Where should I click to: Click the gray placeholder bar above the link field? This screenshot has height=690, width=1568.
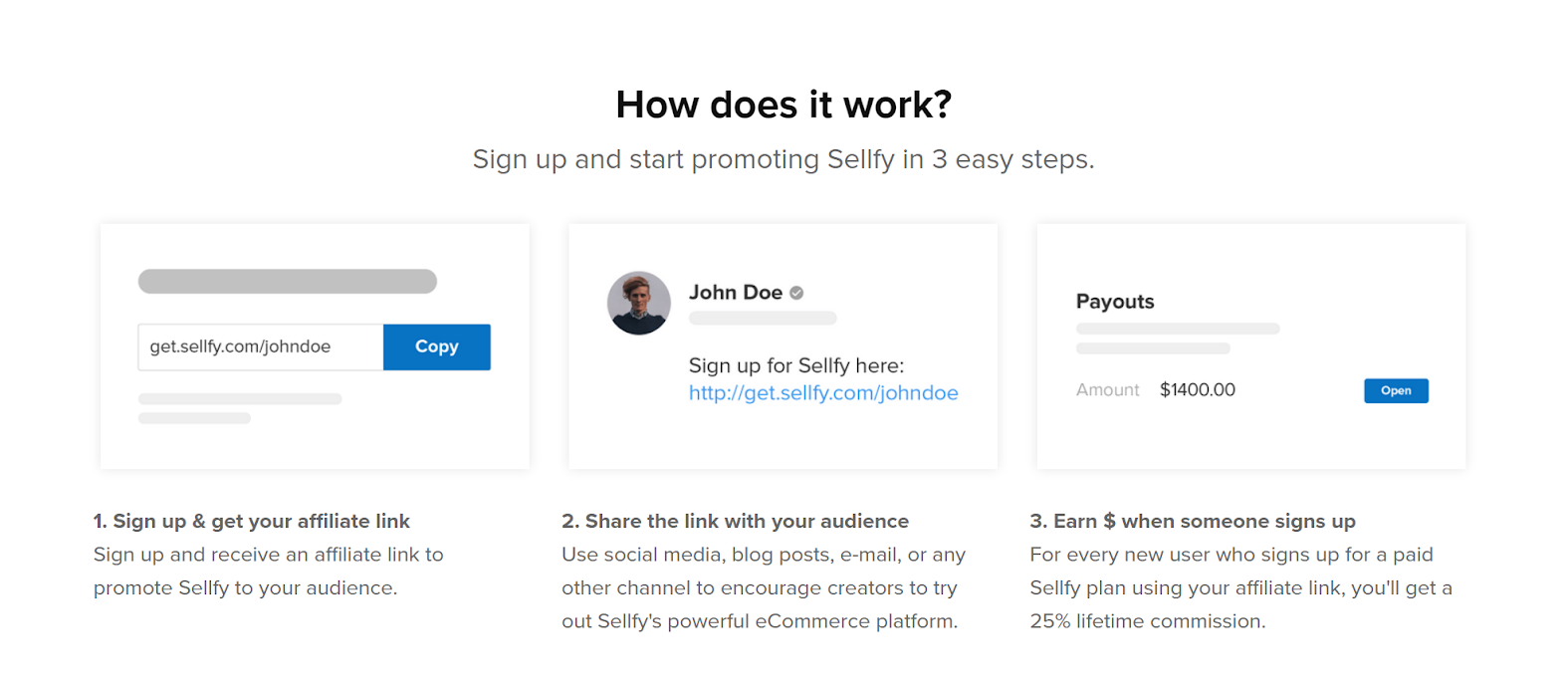pos(287,281)
